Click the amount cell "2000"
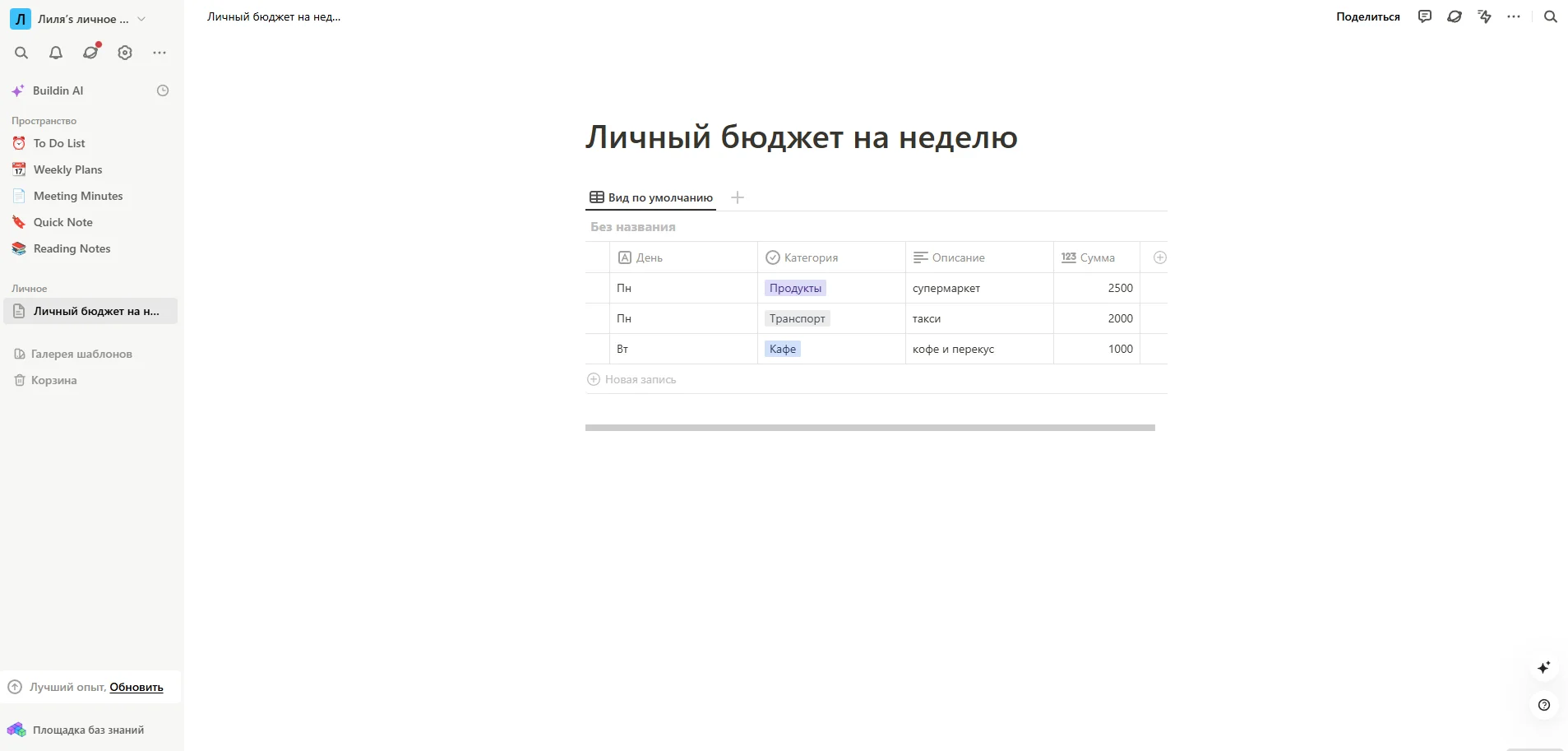The image size is (1568, 751). tap(1097, 318)
